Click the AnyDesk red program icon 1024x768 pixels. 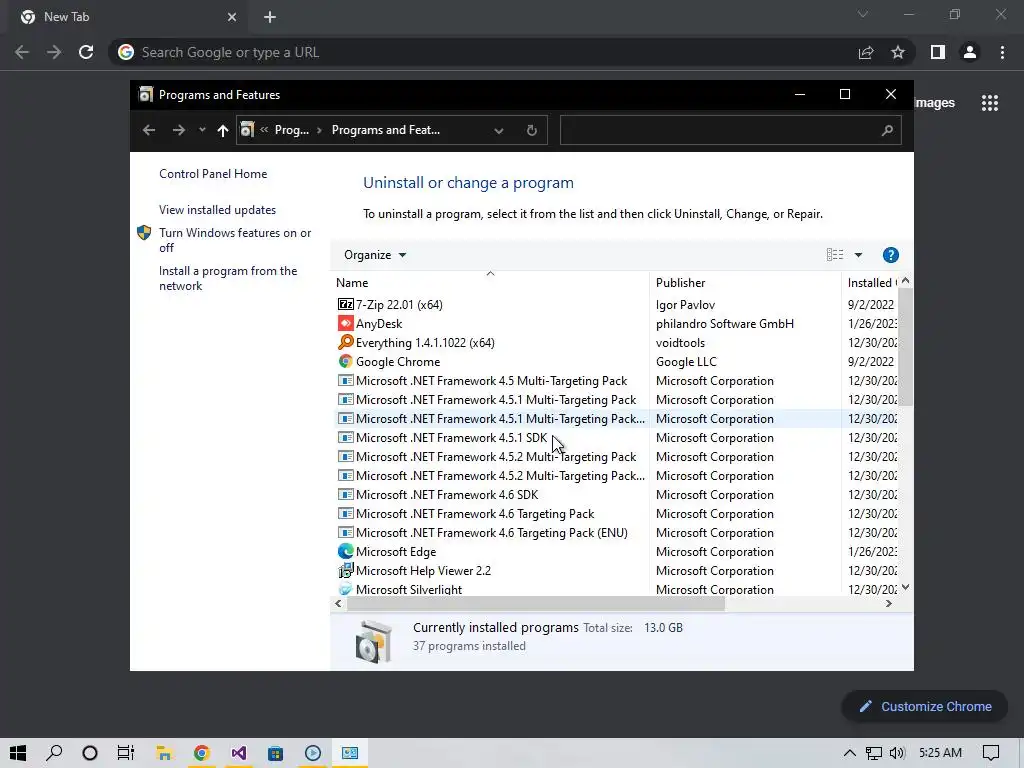click(x=345, y=323)
